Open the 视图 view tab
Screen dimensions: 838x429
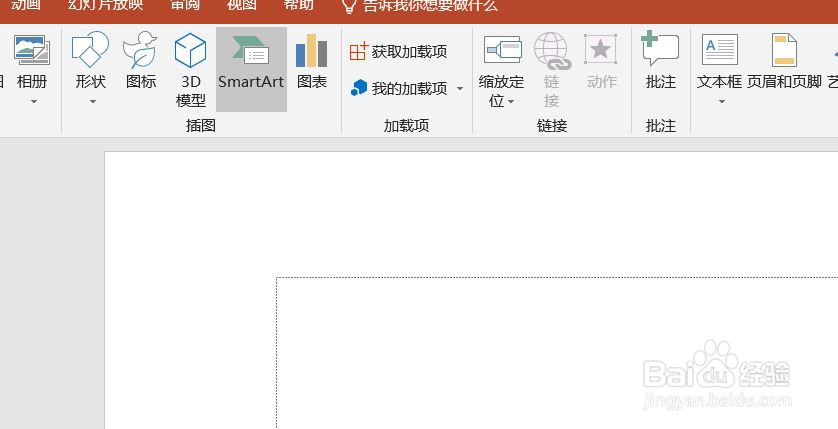point(242,5)
